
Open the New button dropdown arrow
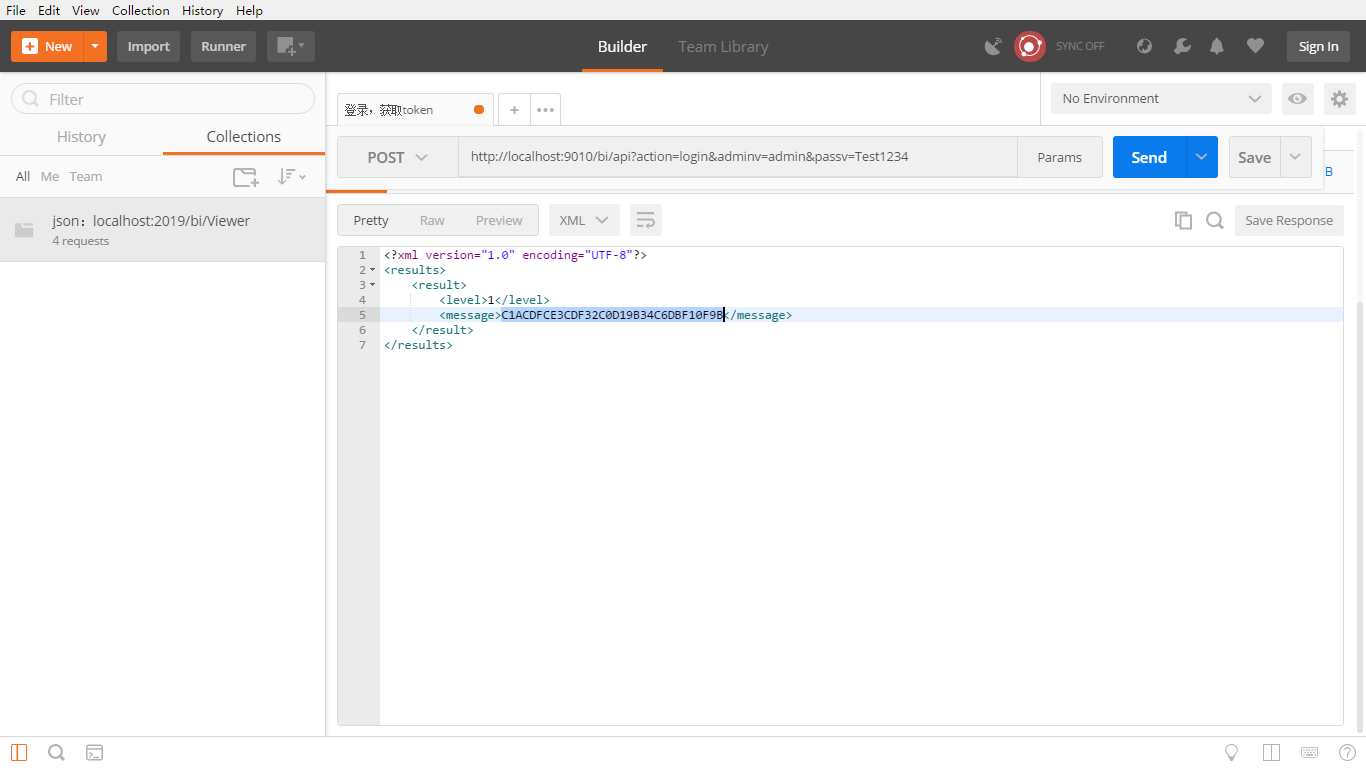point(95,46)
